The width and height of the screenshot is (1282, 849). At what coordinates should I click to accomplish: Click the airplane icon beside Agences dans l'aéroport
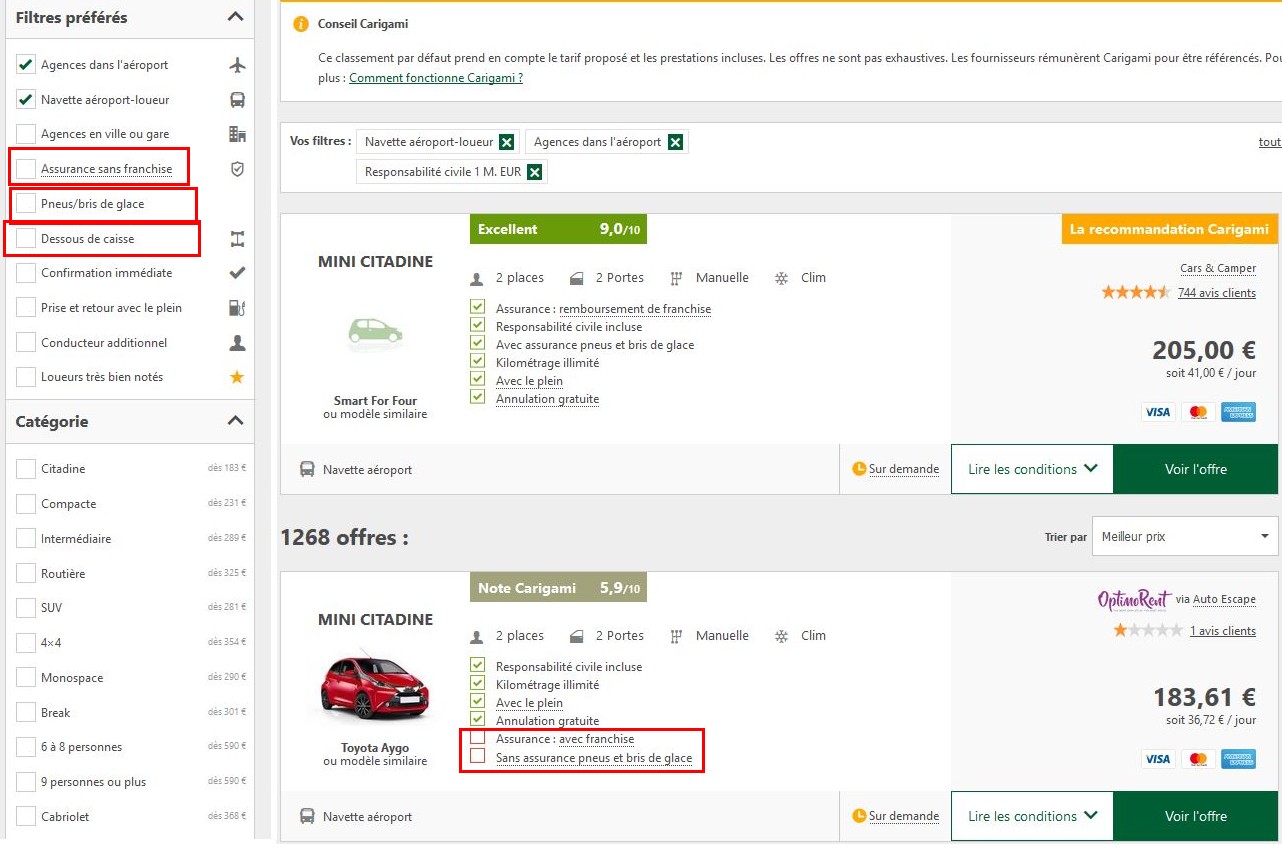[237, 65]
